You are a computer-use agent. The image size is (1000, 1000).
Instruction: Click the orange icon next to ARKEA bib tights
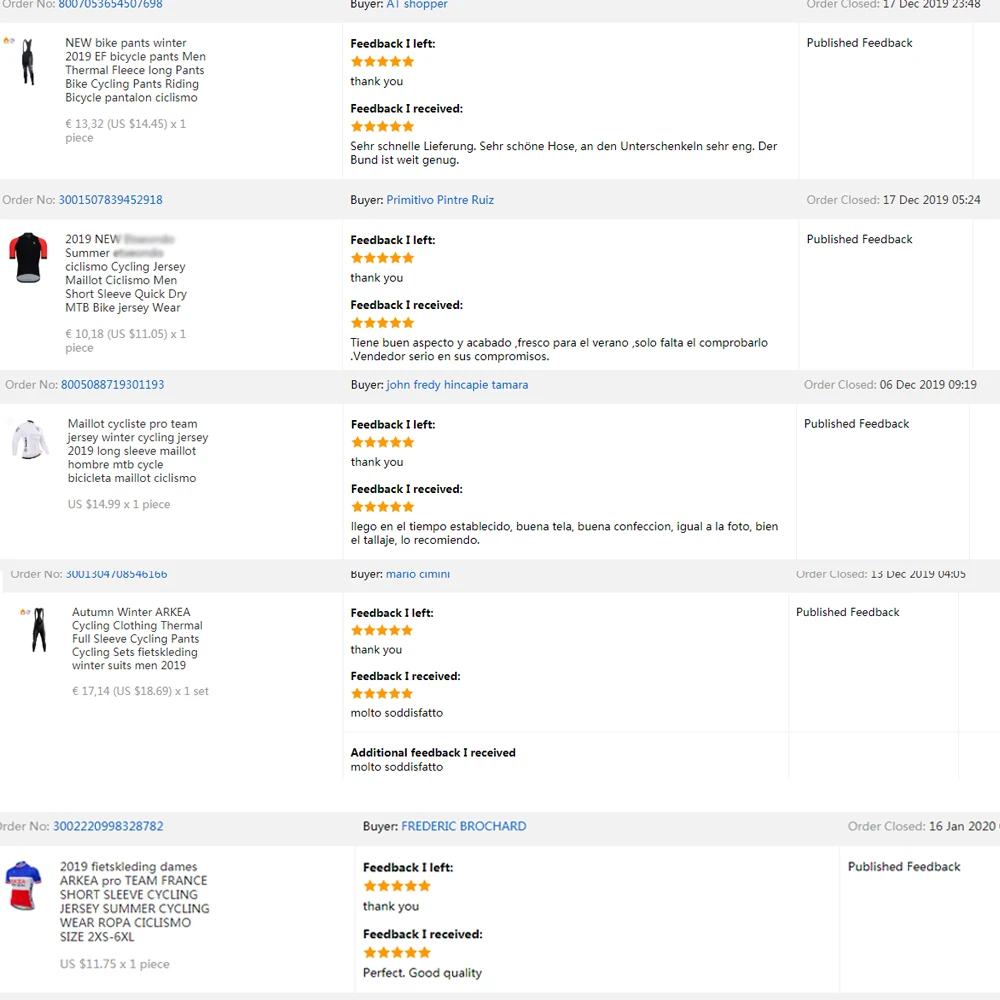[x=24, y=612]
